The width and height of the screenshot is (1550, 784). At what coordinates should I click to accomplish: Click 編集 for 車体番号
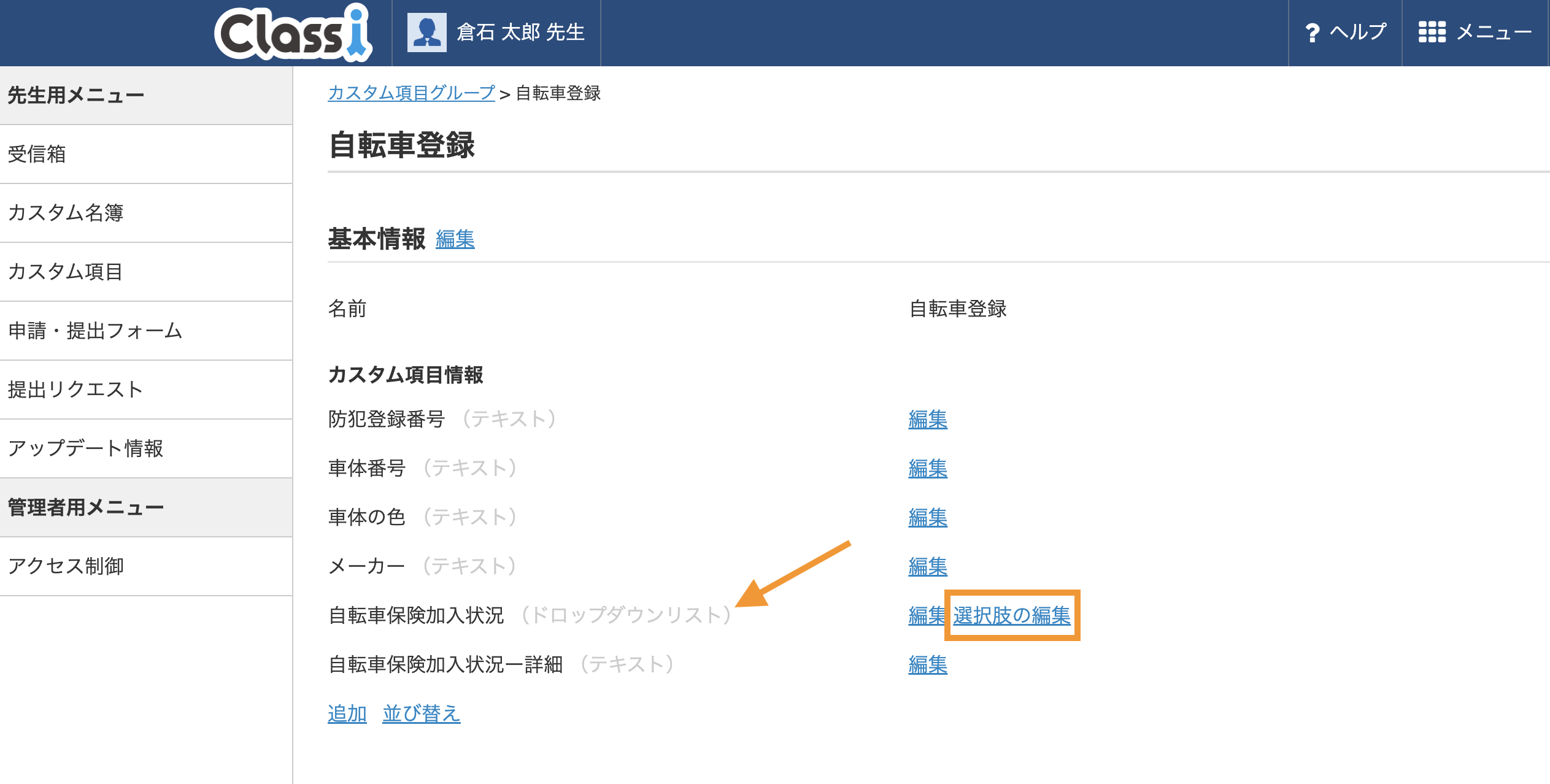click(x=927, y=469)
